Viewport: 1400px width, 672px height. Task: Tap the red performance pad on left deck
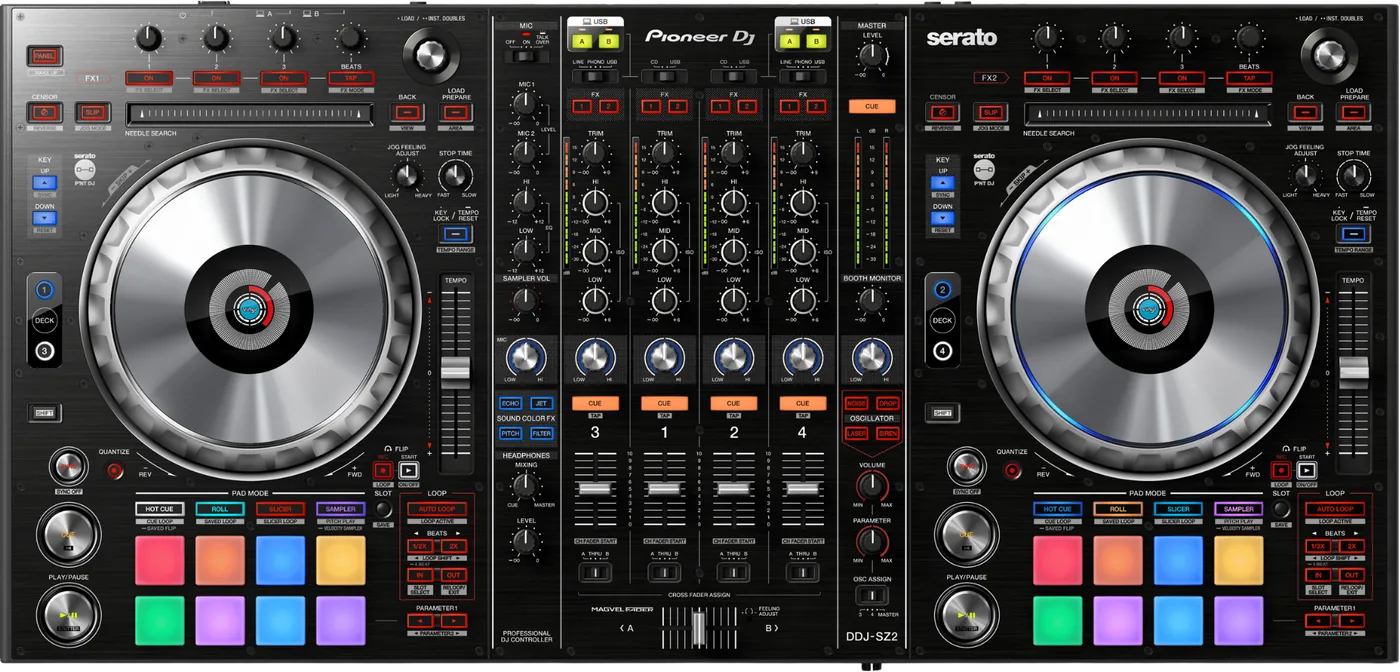pyautogui.click(x=160, y=560)
